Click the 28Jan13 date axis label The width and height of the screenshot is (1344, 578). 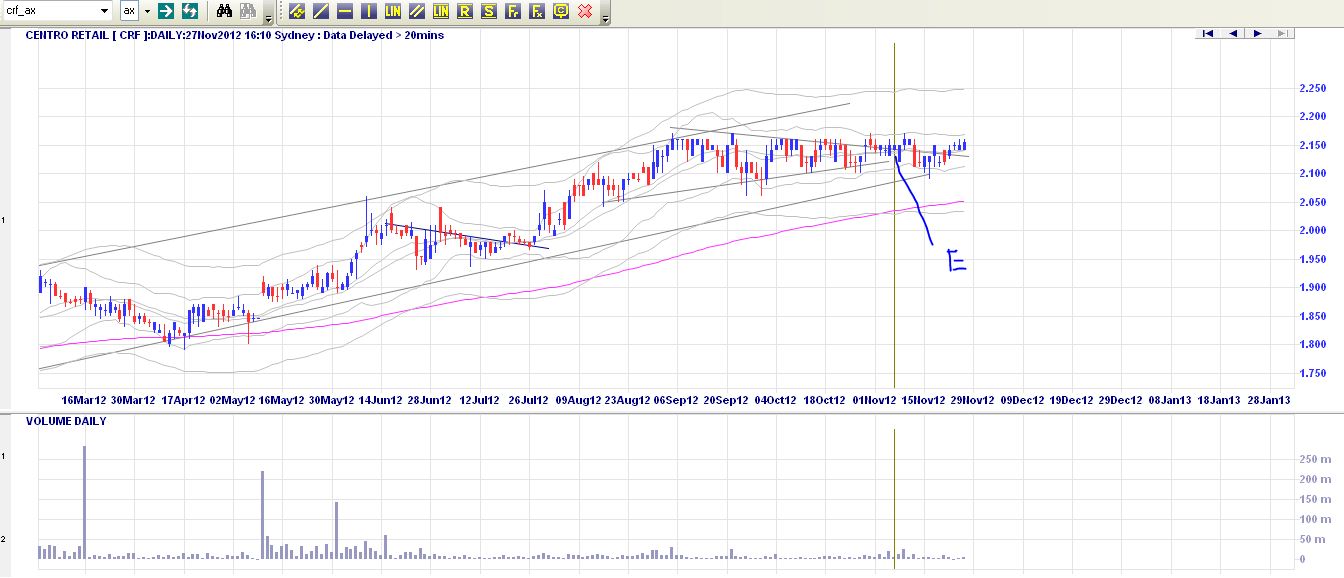tap(1268, 400)
